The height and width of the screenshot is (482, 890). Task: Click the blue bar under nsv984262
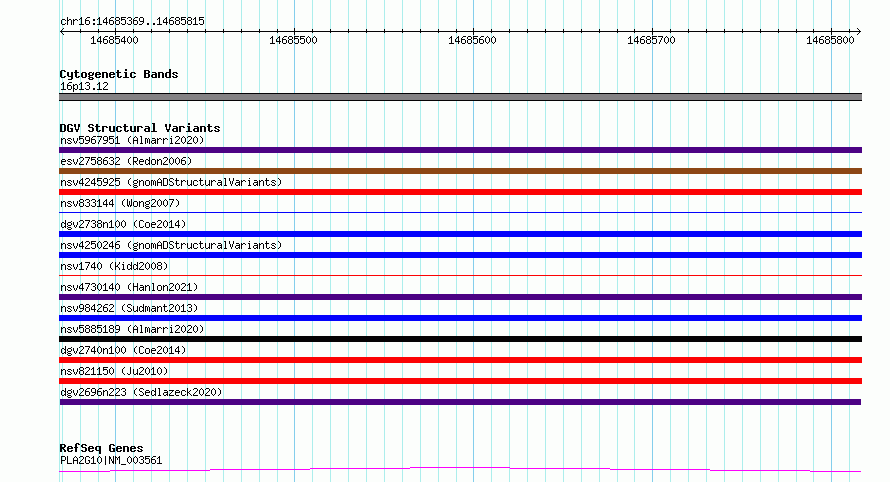[x=460, y=318]
